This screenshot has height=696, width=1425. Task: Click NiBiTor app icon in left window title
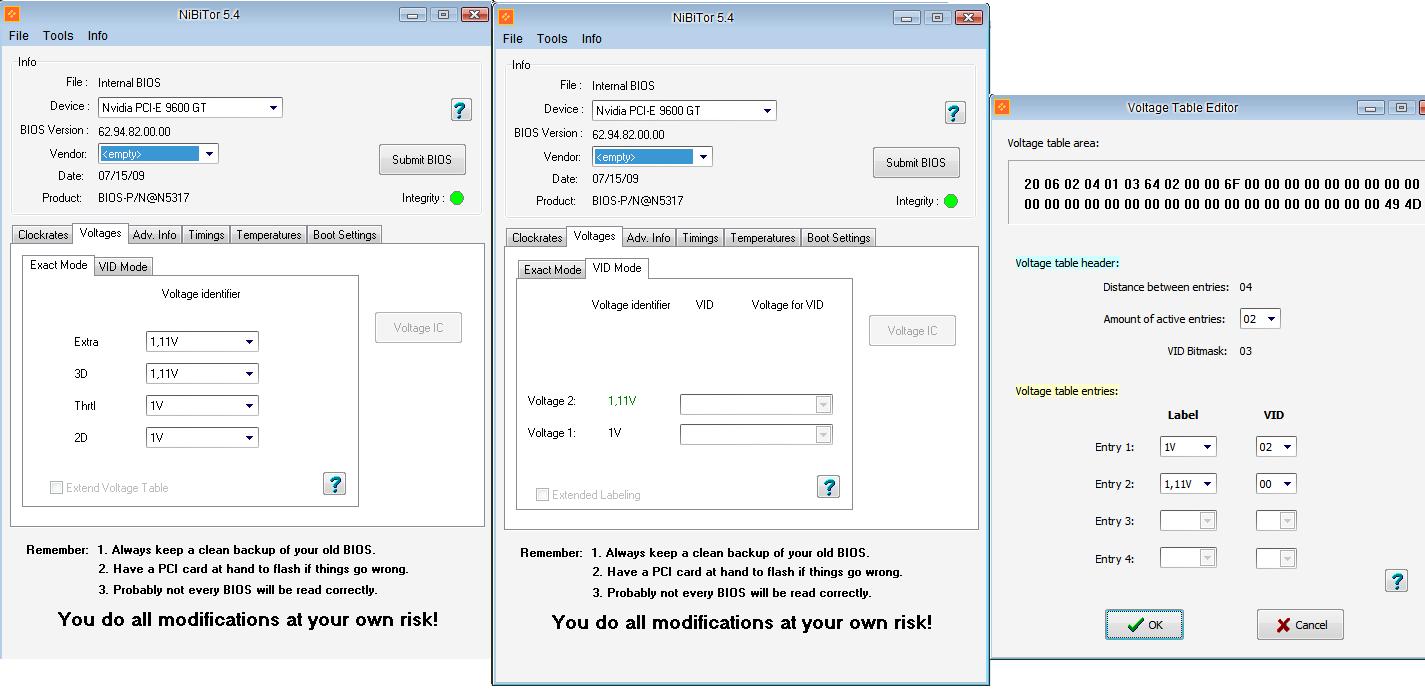[12, 14]
